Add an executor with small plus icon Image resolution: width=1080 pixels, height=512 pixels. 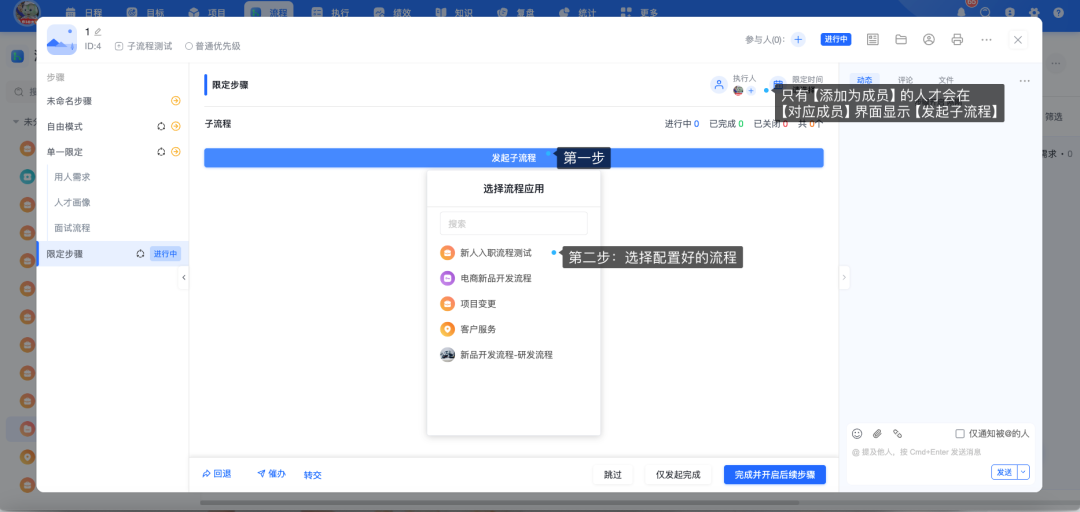[751, 90]
